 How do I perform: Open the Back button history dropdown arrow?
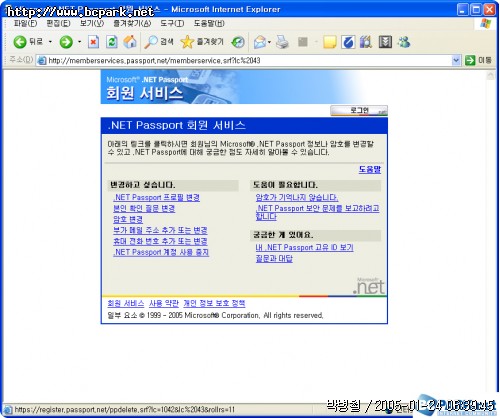pos(50,42)
